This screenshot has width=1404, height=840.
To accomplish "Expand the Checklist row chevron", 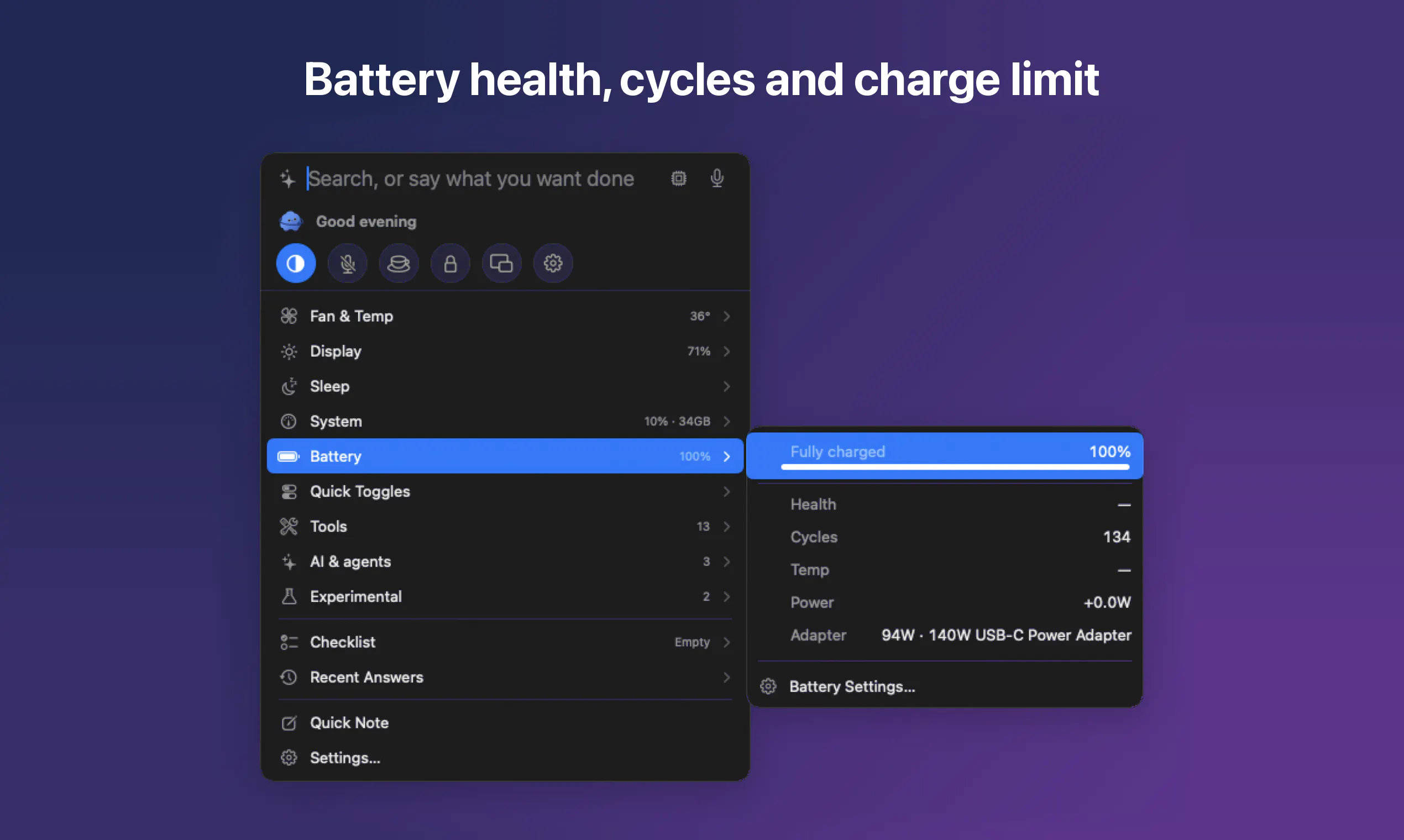I will [x=727, y=642].
